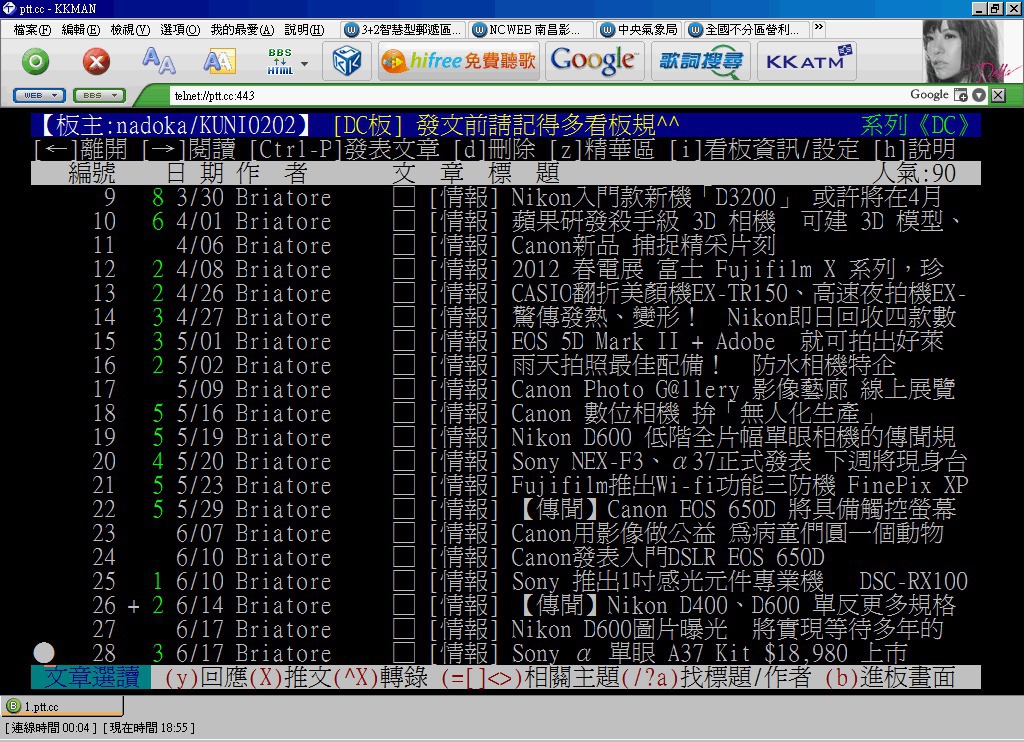Click the connection time status entry

50,728
